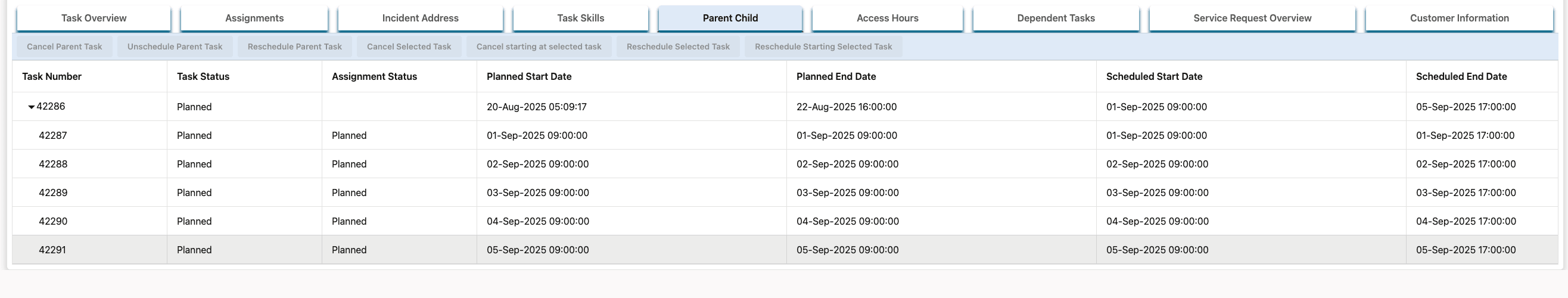Click Cancel starting at selected task
1568x298 pixels.
click(x=539, y=47)
